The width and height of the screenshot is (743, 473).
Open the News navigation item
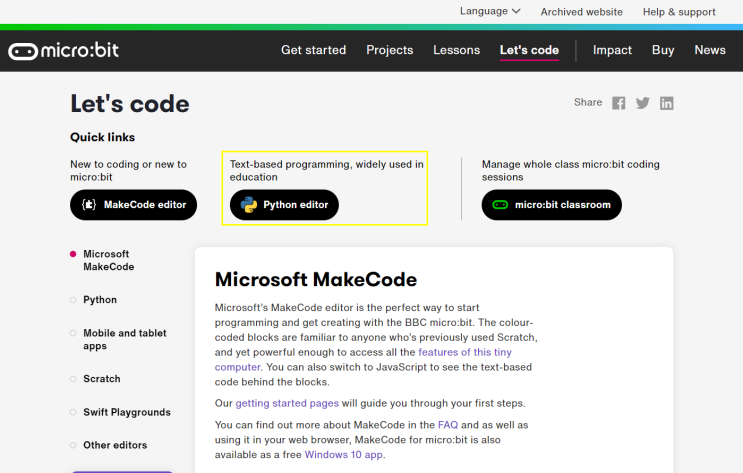point(710,50)
